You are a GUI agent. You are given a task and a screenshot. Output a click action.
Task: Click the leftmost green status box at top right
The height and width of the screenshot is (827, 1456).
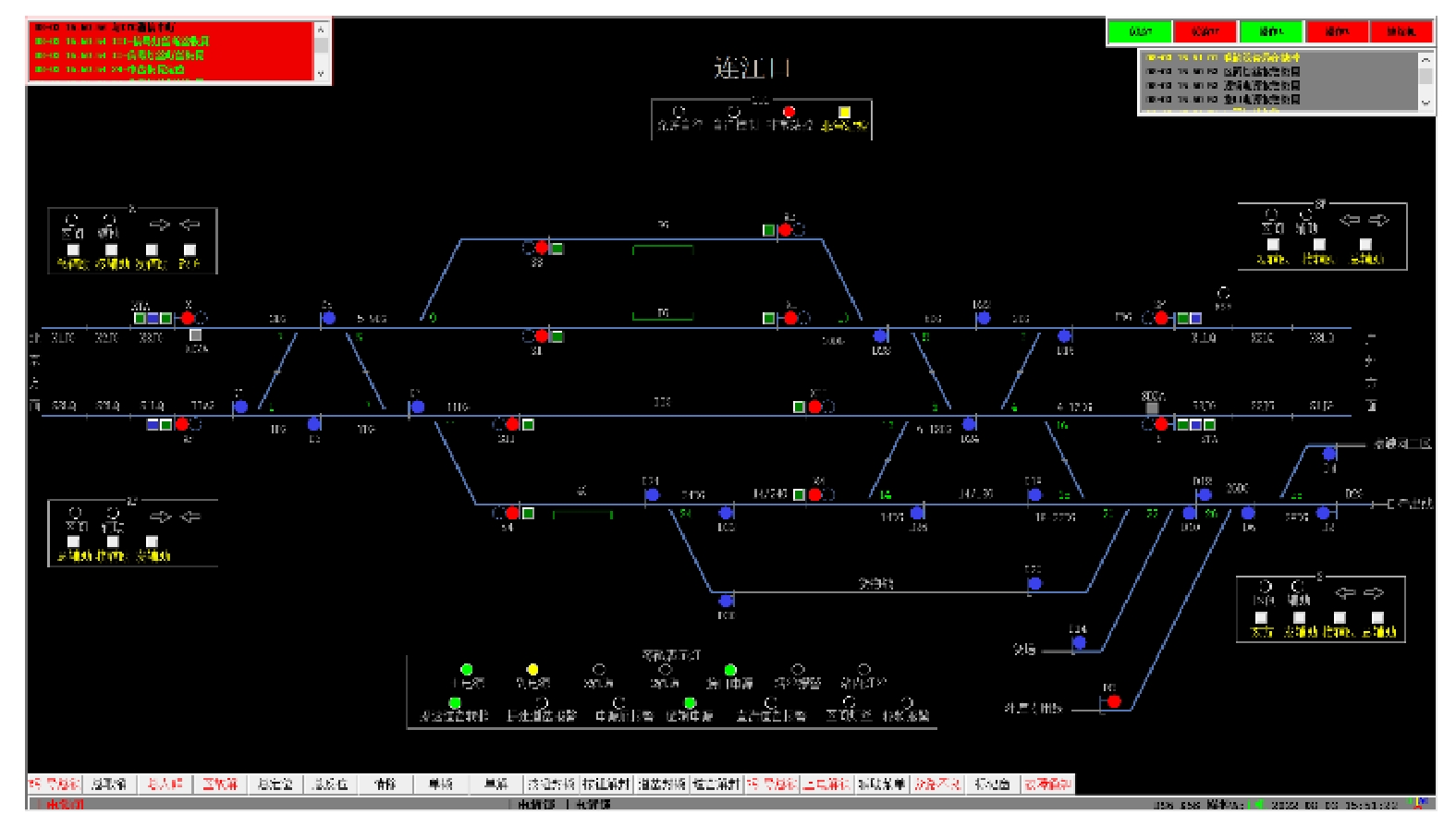pyautogui.click(x=1141, y=31)
